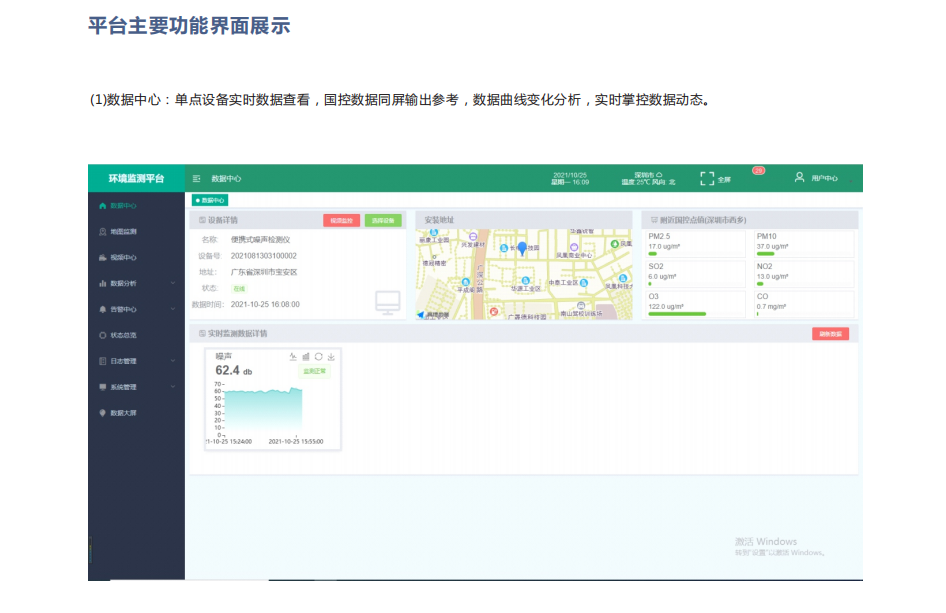Click the refresh icon on the 噪声 card

pyautogui.click(x=319, y=357)
